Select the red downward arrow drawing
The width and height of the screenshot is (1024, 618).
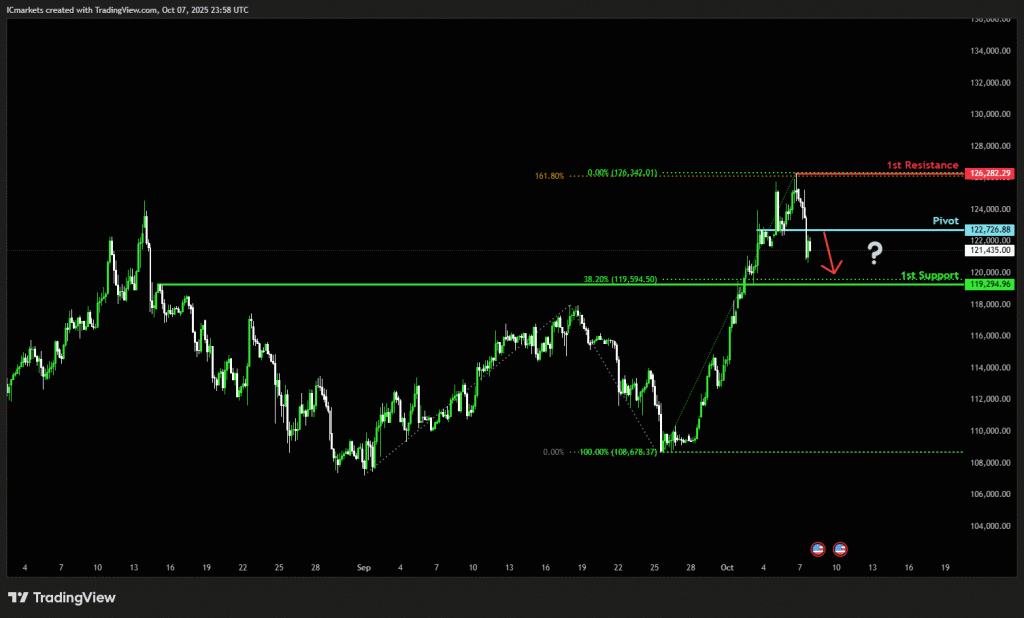point(830,253)
